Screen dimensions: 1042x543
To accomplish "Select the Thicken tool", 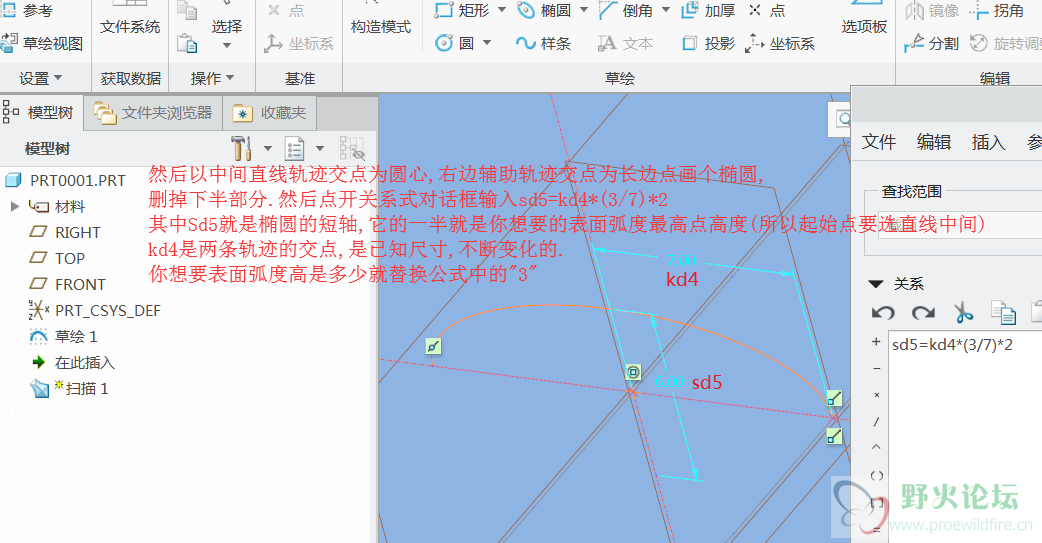I will tap(708, 11).
